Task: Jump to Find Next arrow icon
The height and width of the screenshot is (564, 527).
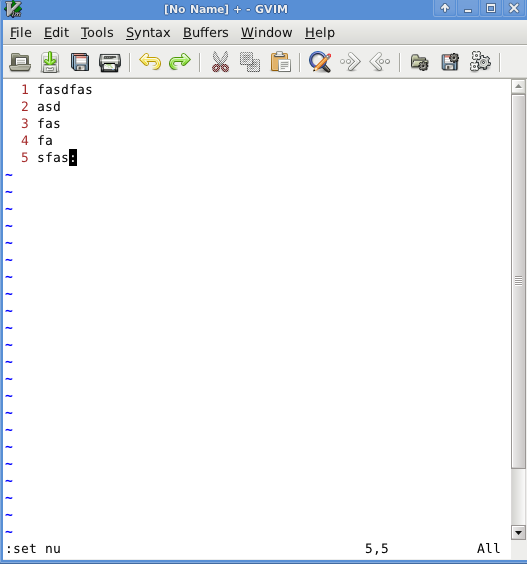Action: click(350, 62)
